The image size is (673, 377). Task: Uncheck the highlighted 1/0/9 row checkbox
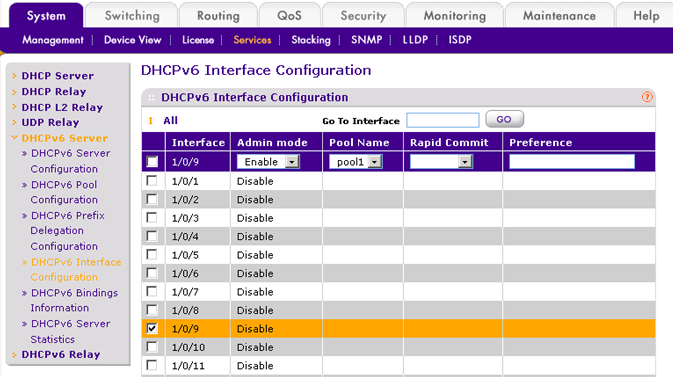[152, 328]
